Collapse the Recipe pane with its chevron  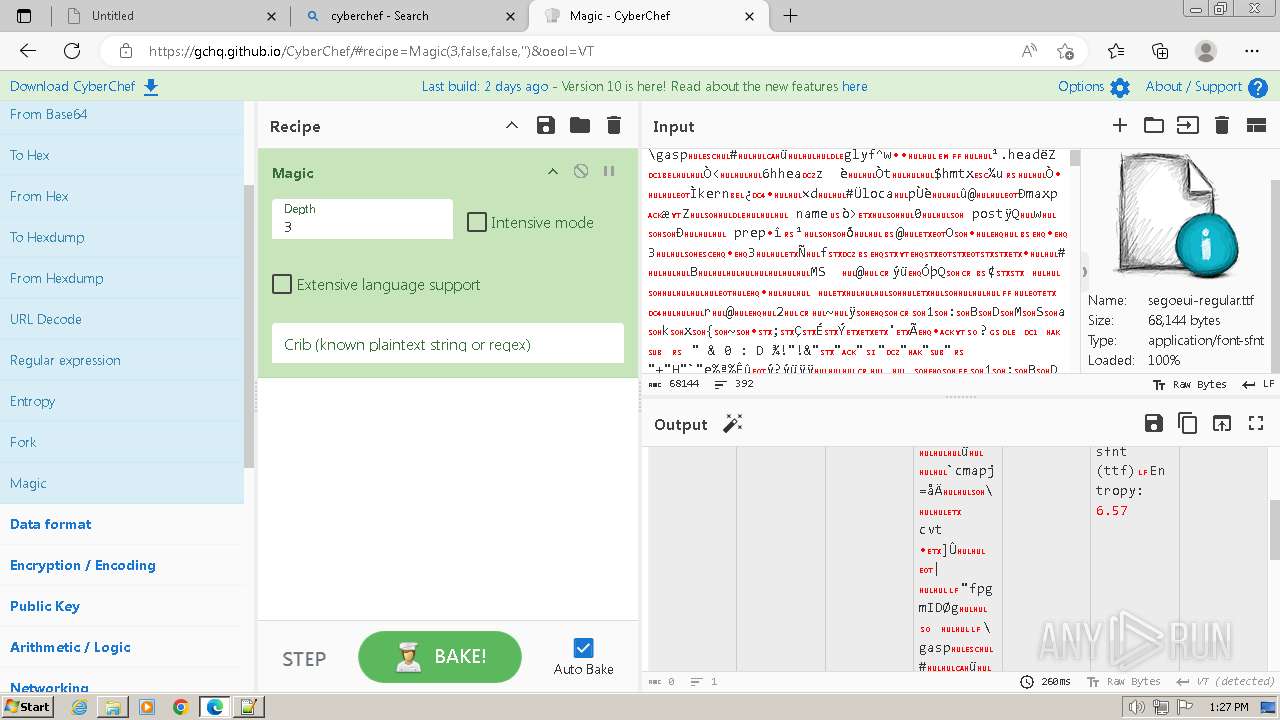(x=511, y=125)
